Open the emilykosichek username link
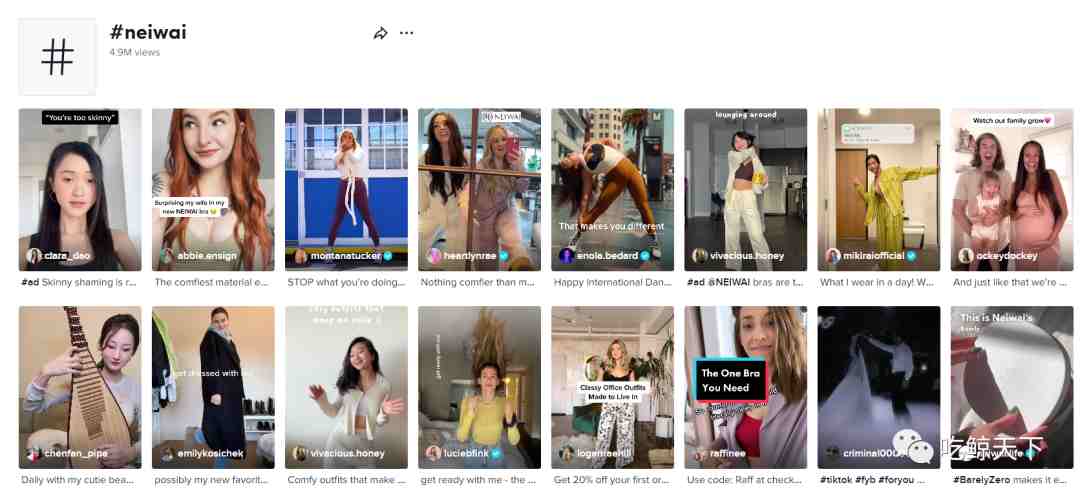 tap(211, 453)
